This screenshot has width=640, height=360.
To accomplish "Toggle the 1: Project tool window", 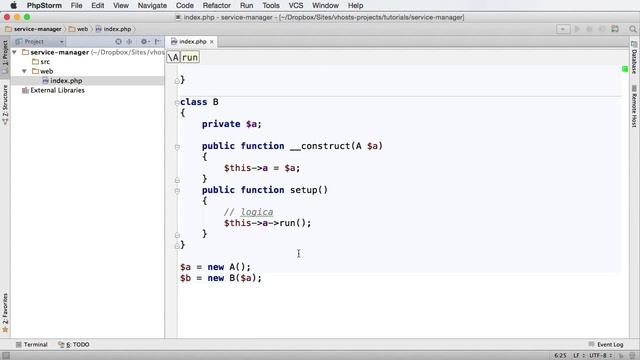I will click(x=5, y=56).
